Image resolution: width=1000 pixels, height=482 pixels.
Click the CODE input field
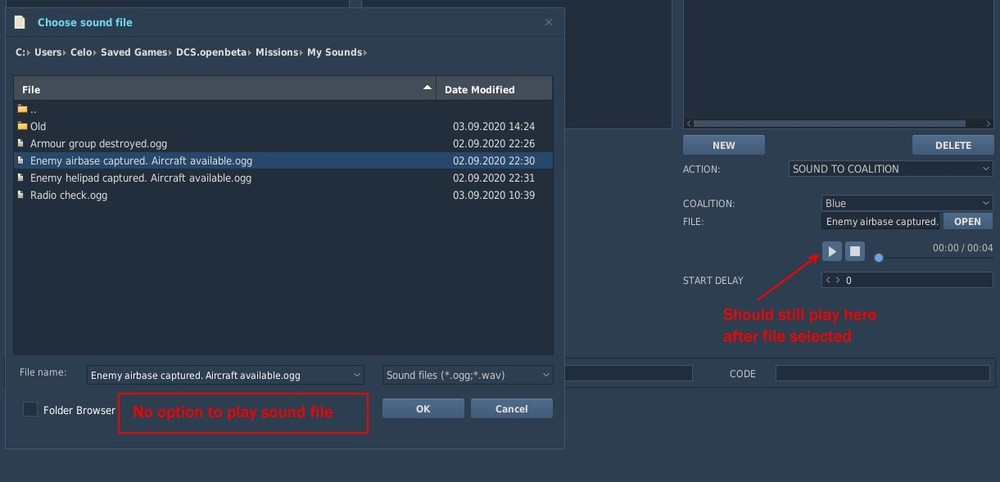(x=883, y=374)
